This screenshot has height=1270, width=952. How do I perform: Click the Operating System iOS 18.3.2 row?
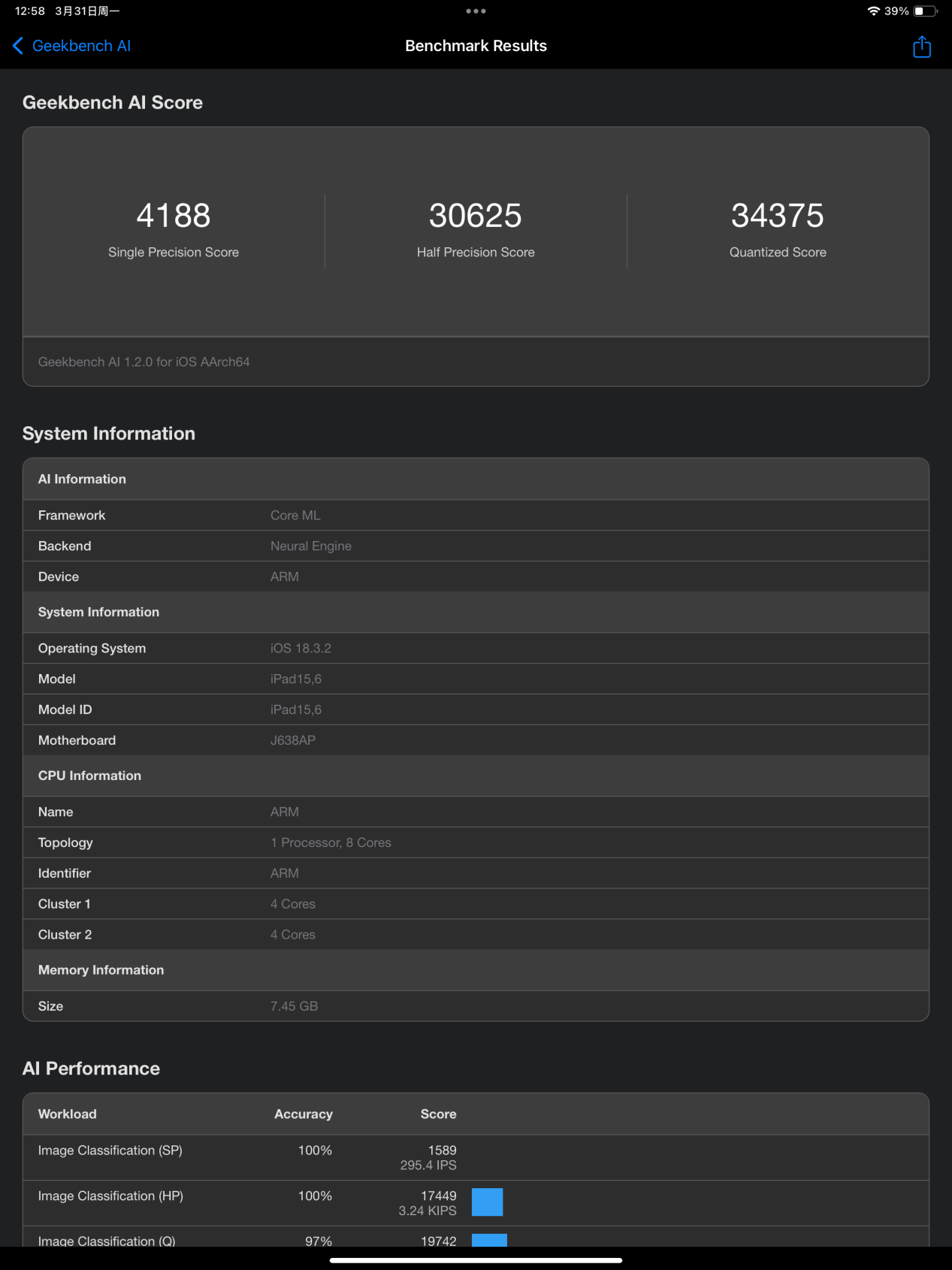point(476,649)
